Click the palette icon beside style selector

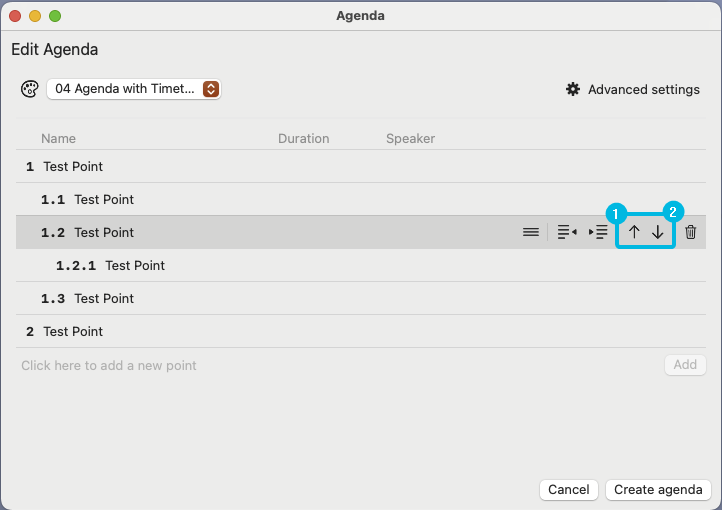click(x=30, y=89)
